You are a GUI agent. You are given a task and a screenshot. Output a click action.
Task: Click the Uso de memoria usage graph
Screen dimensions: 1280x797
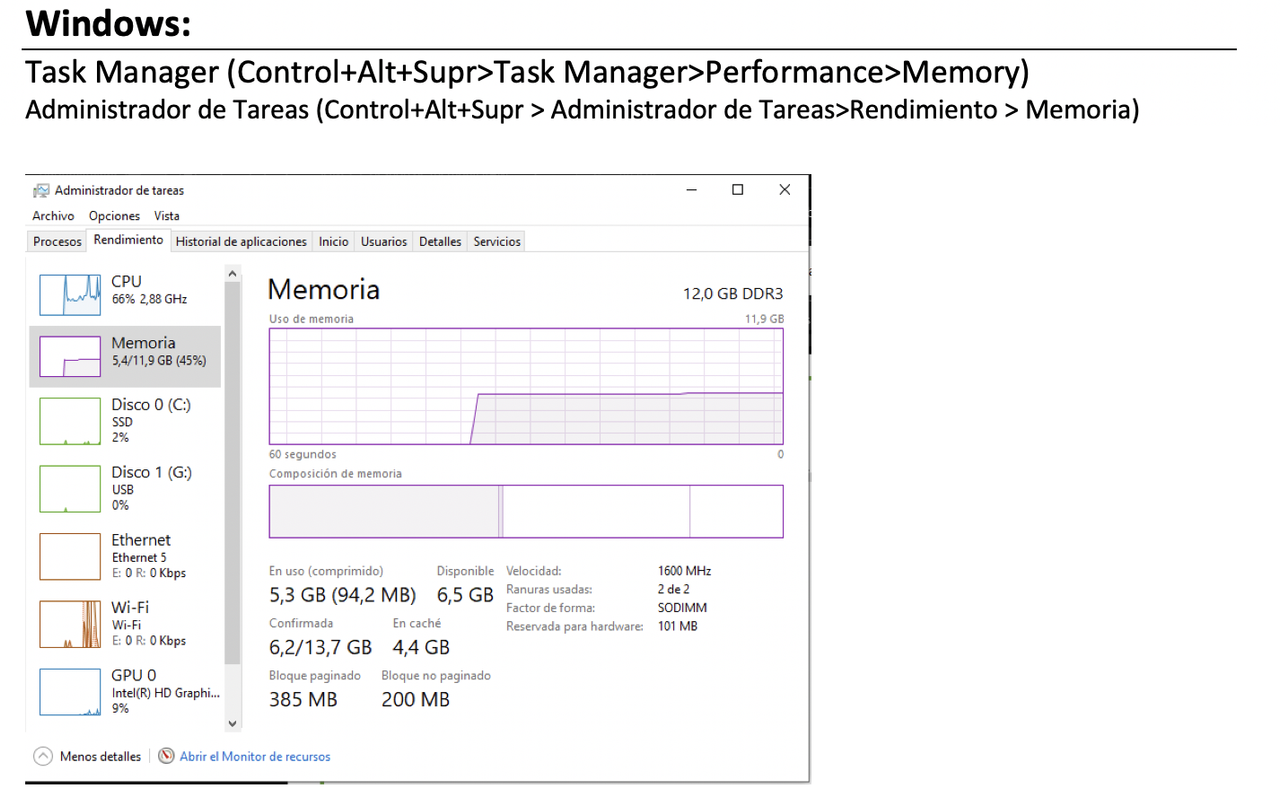coord(525,388)
